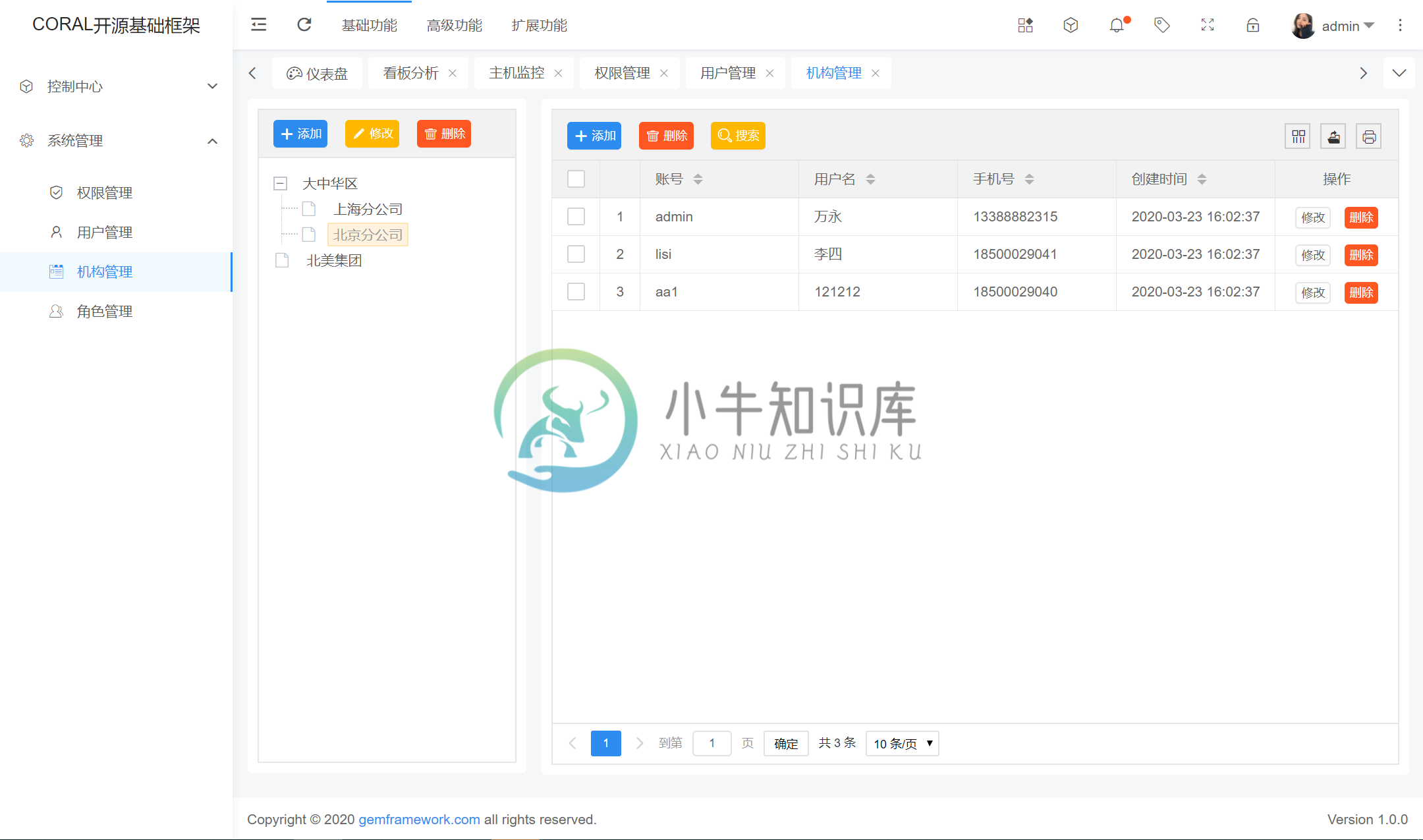The image size is (1423, 840).
Task: Open the 10 条/页 page size dropdown
Action: 903,743
